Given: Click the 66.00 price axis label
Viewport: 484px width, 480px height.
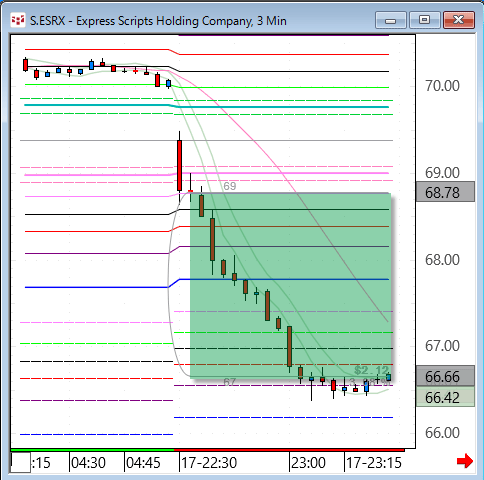Looking at the screenshot, I should (x=442, y=433).
